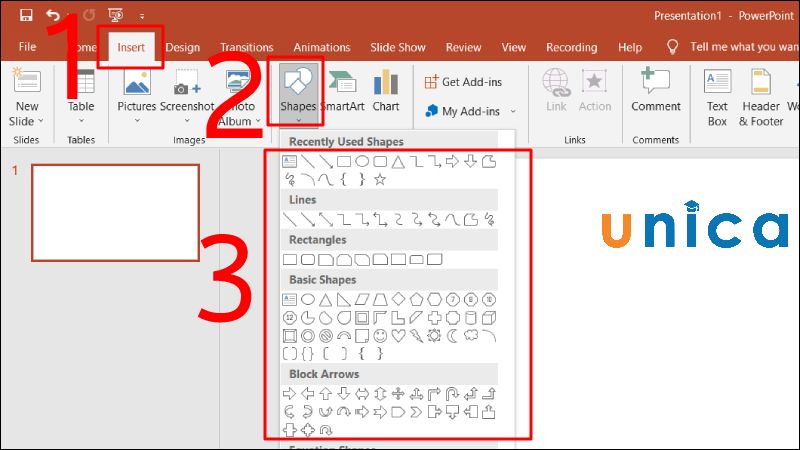
Task: Open the Recording tab
Action: pos(571,47)
